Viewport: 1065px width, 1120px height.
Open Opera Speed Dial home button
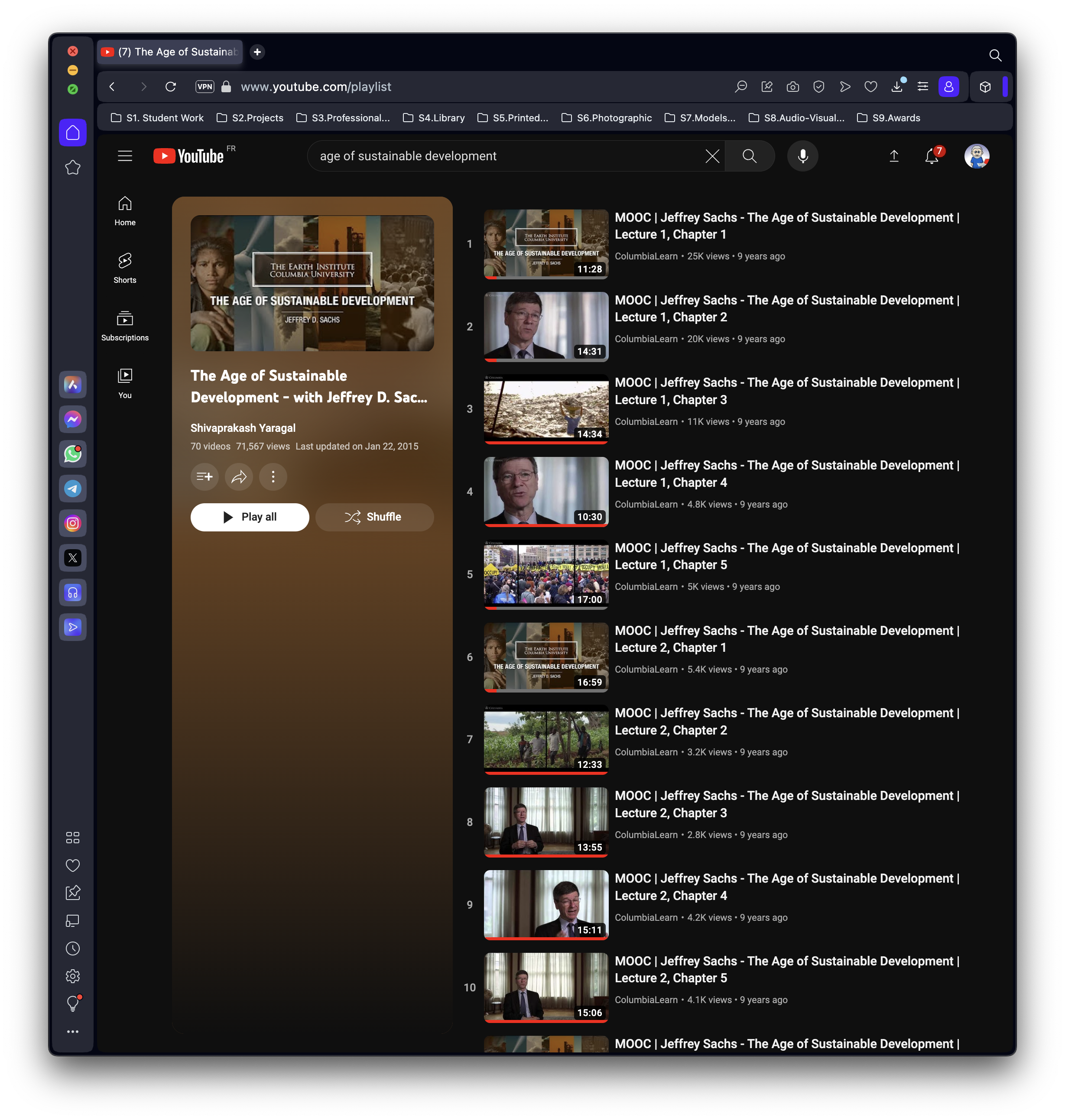73,133
